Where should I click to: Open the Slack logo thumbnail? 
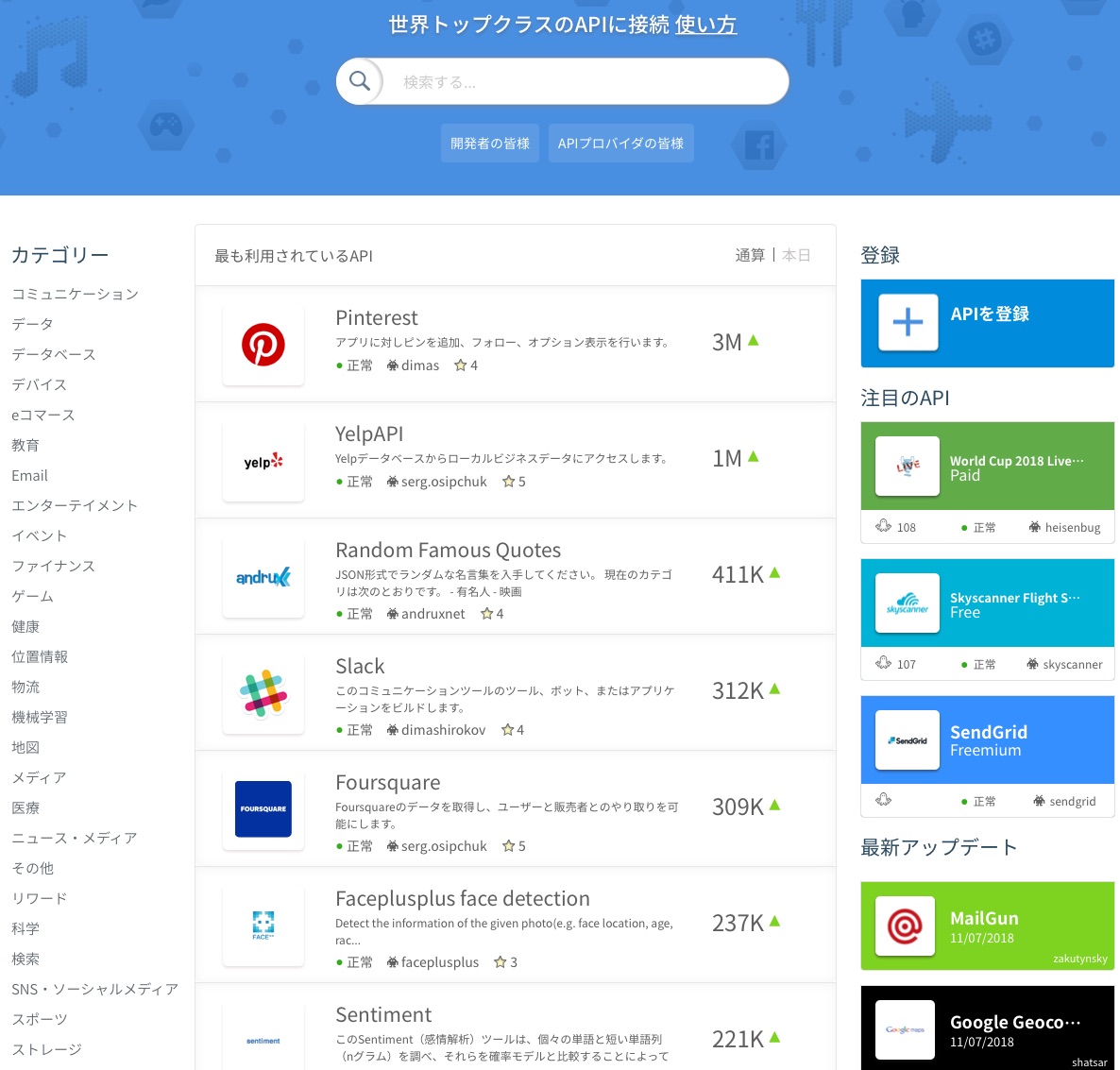pos(263,693)
